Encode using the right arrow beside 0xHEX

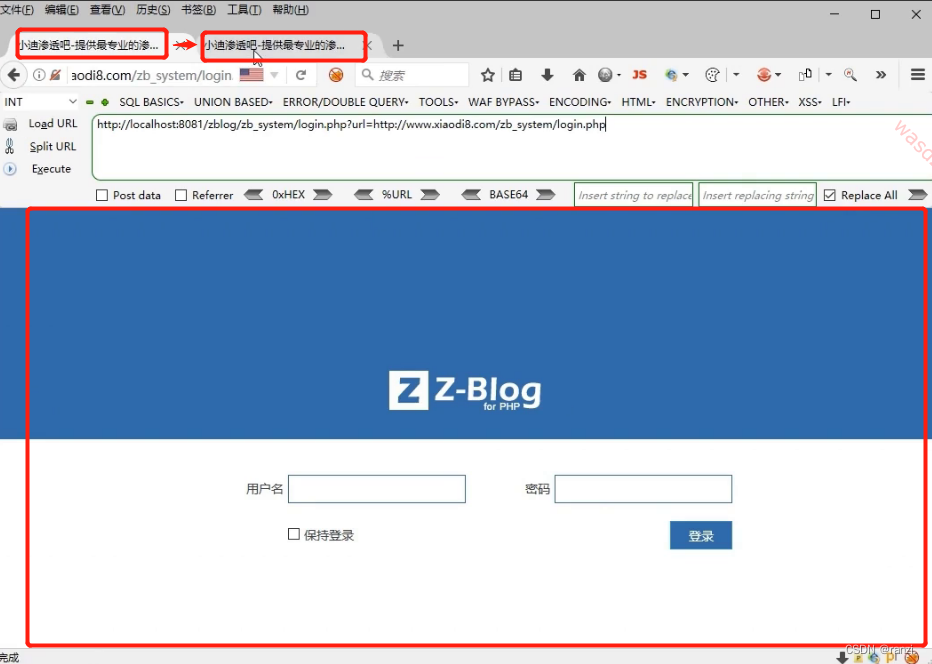(322, 195)
